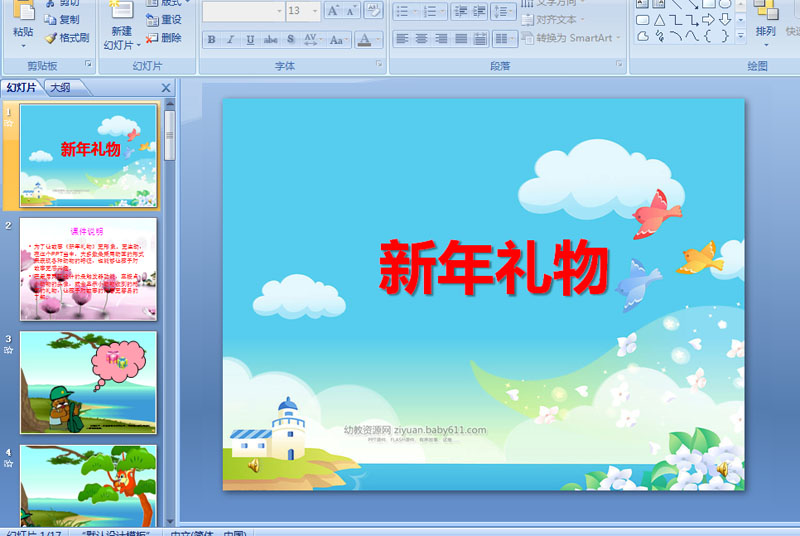Click the scrollbar down arrow in slides pane
This screenshot has width=800, height=536.
[170, 522]
